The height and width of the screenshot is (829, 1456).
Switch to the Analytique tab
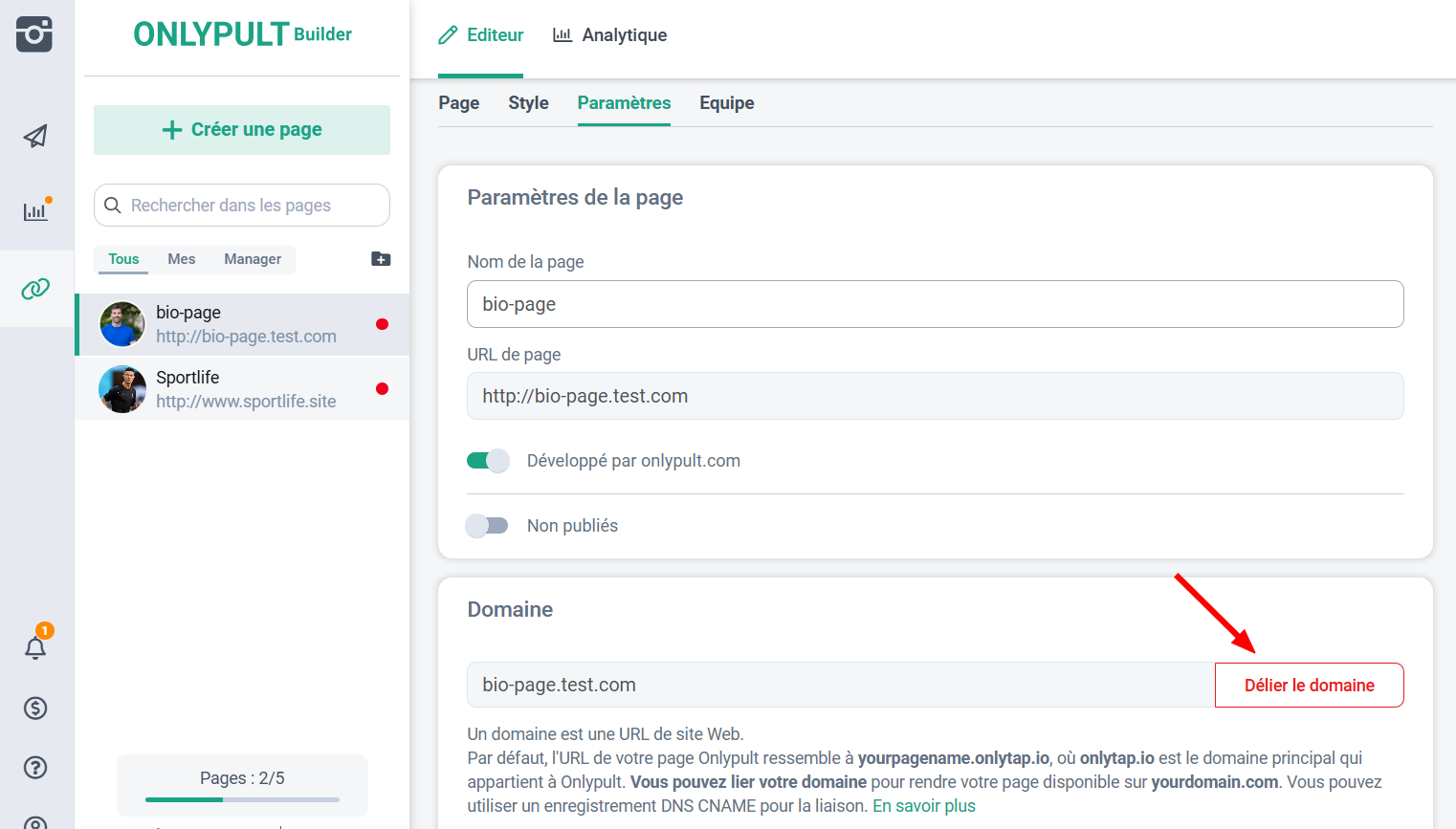click(609, 35)
